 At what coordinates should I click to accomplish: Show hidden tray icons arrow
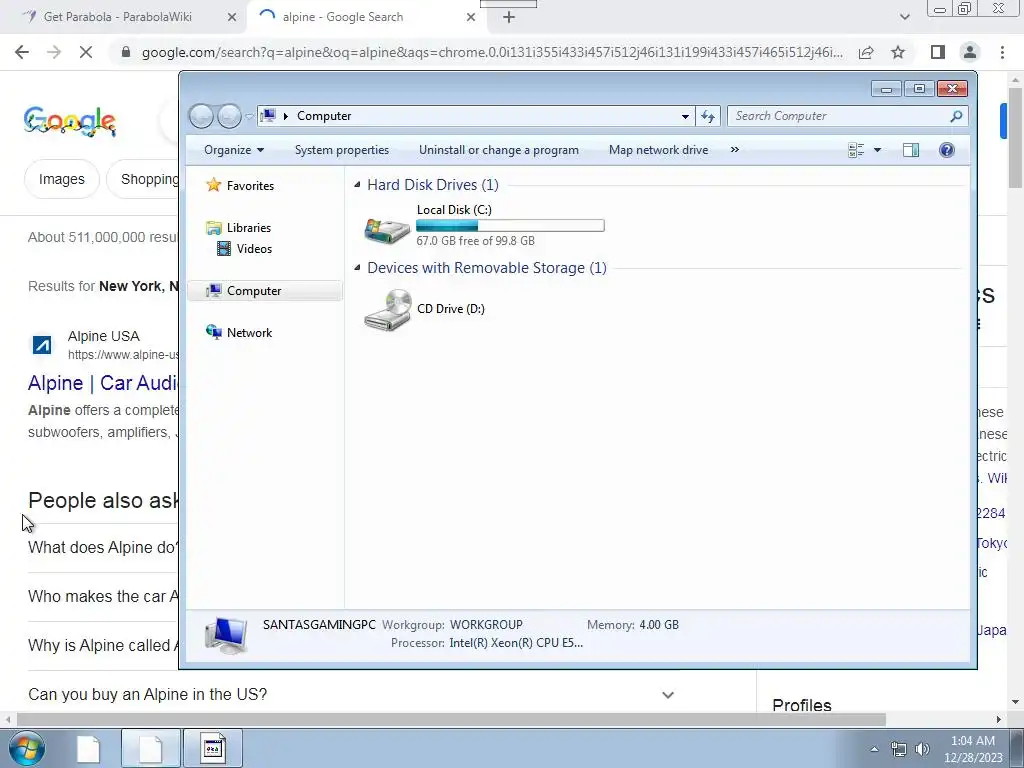tap(874, 749)
